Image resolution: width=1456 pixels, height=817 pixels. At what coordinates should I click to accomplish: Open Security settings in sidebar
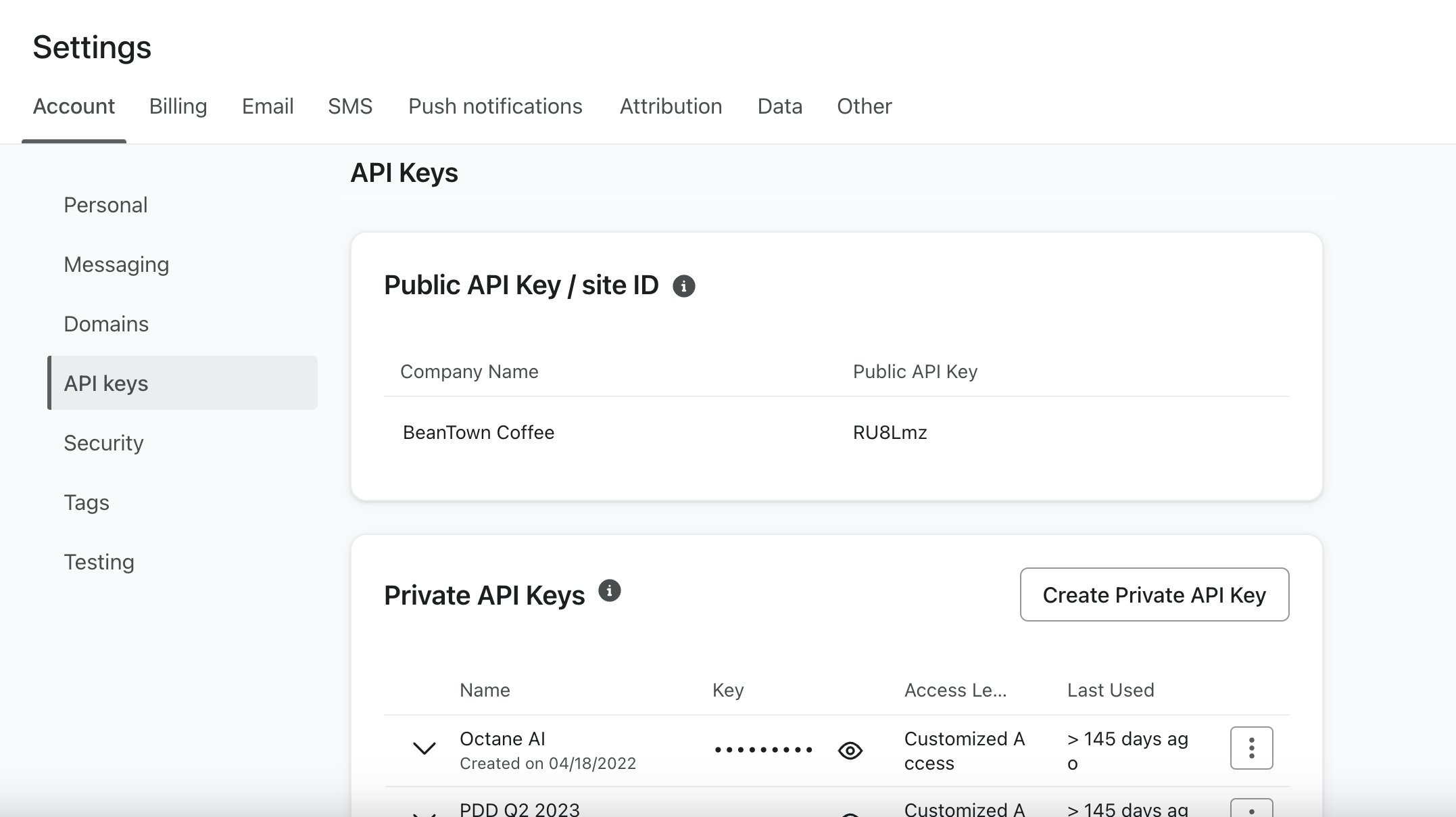(103, 443)
